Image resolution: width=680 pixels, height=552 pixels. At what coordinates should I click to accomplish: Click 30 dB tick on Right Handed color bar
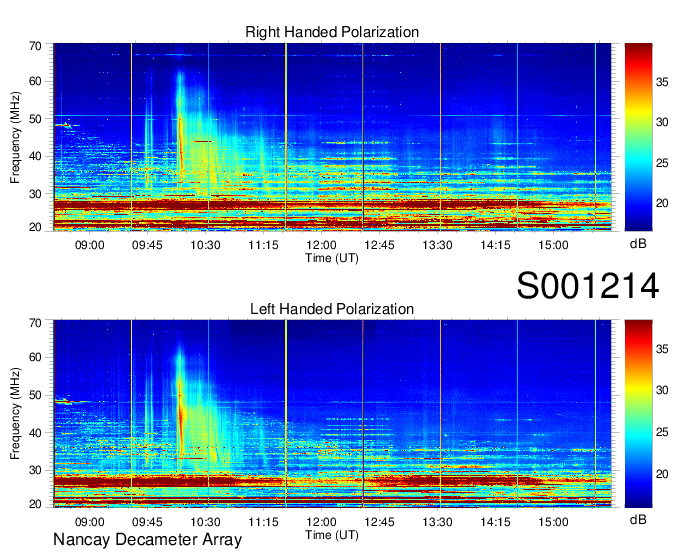[x=662, y=122]
